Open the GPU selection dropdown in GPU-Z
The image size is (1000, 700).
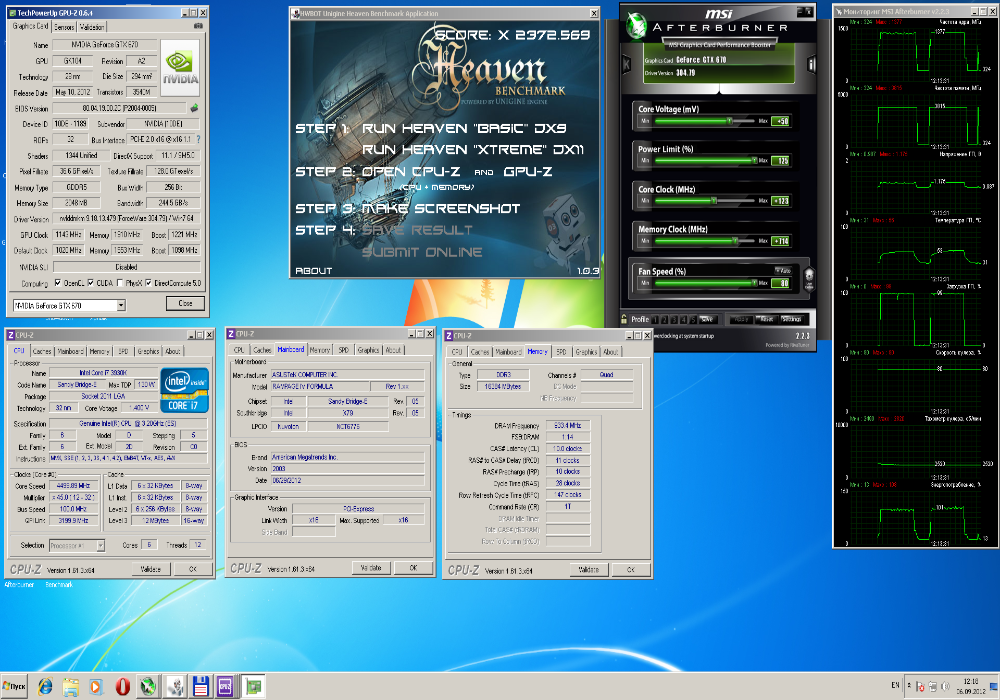pyautogui.click(x=121, y=306)
